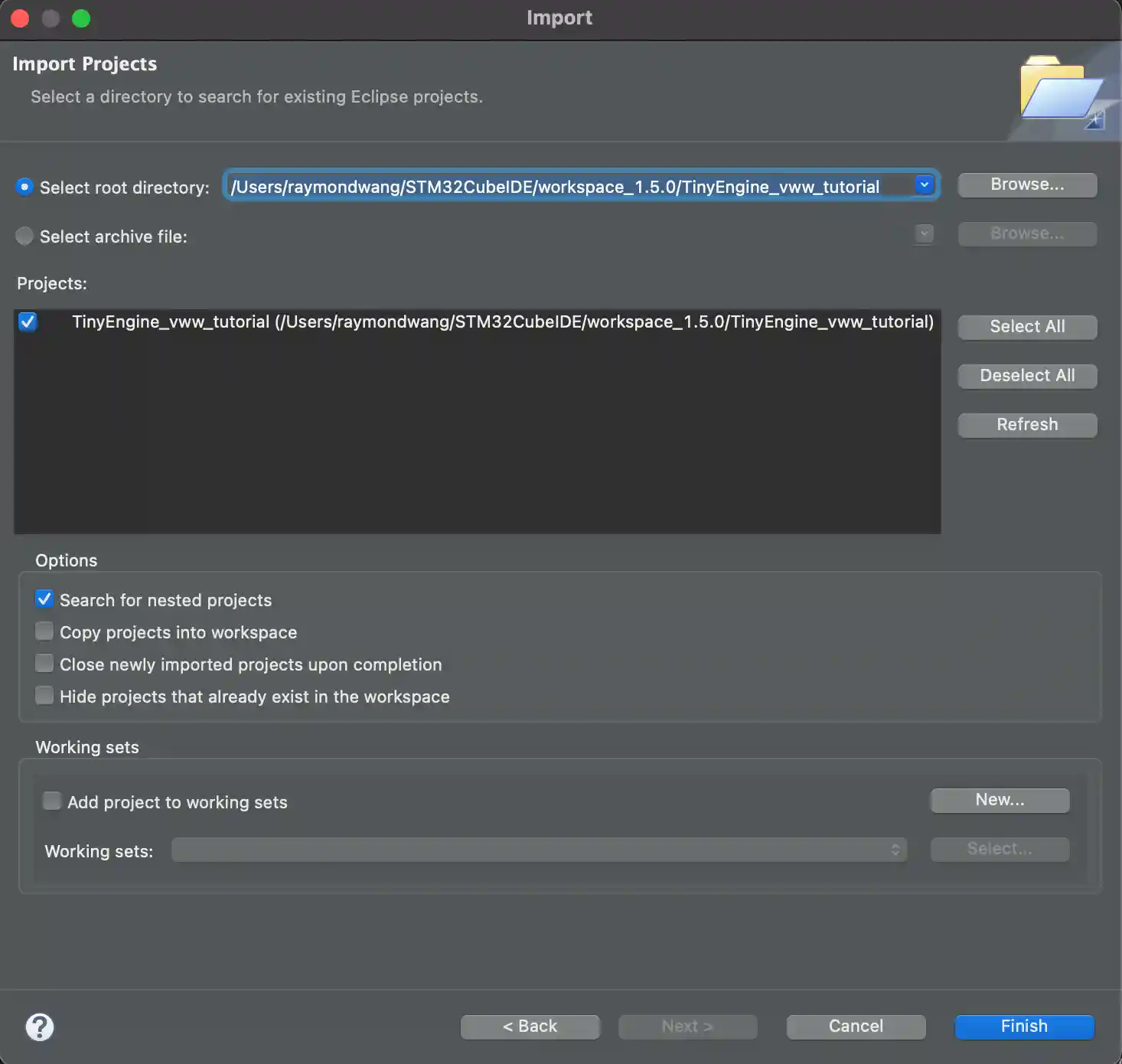Click the Select... working sets button
Viewport: 1122px width, 1064px height.
[1000, 849]
